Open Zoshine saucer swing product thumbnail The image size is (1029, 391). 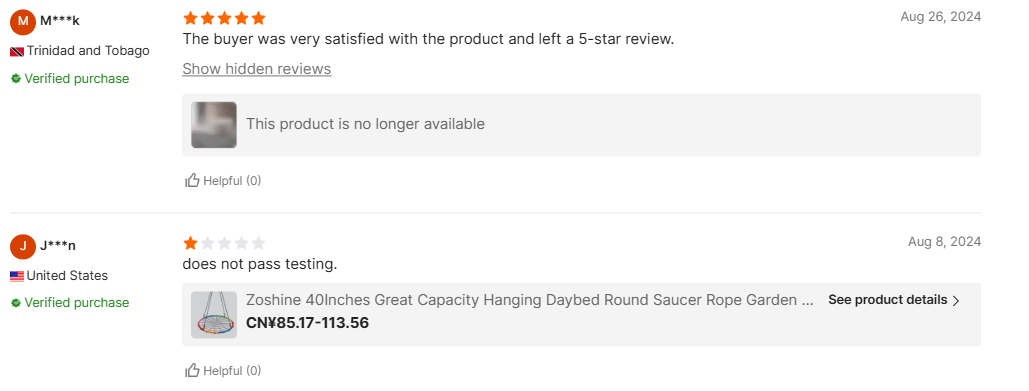coord(214,315)
